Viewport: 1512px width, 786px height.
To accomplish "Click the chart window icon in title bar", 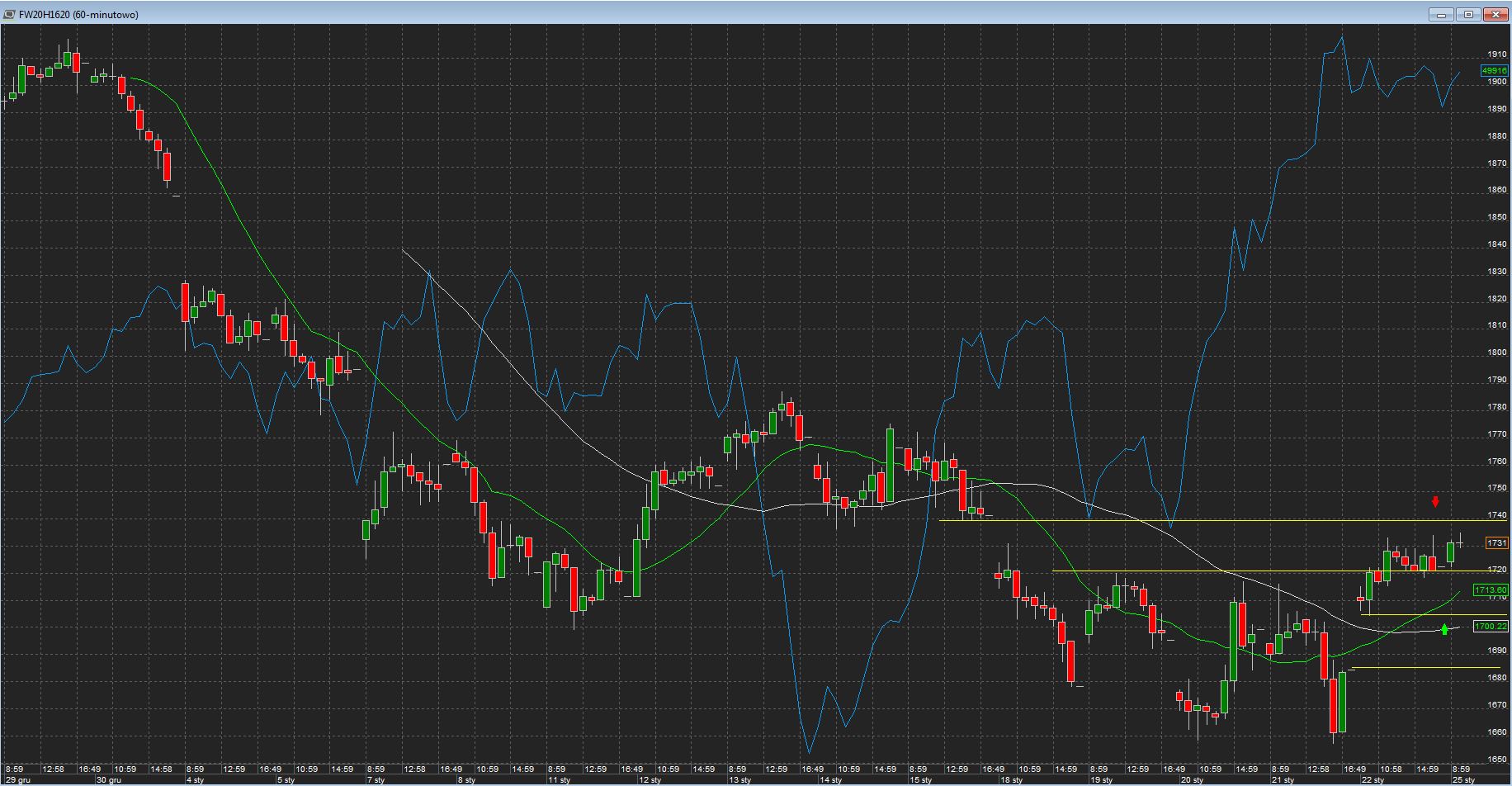I will click(x=9, y=14).
